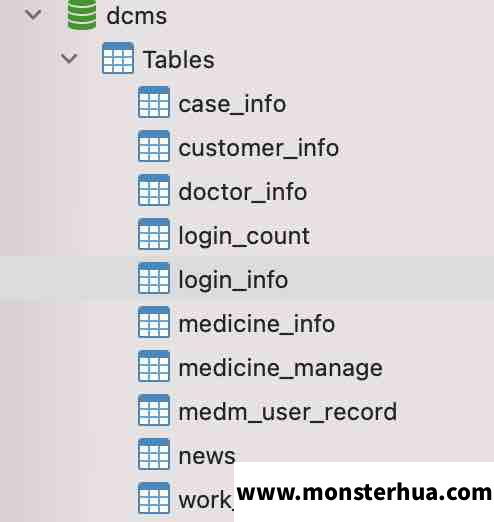The width and height of the screenshot is (494, 522).
Task: Select the medm_user_record table name
Action: (288, 413)
